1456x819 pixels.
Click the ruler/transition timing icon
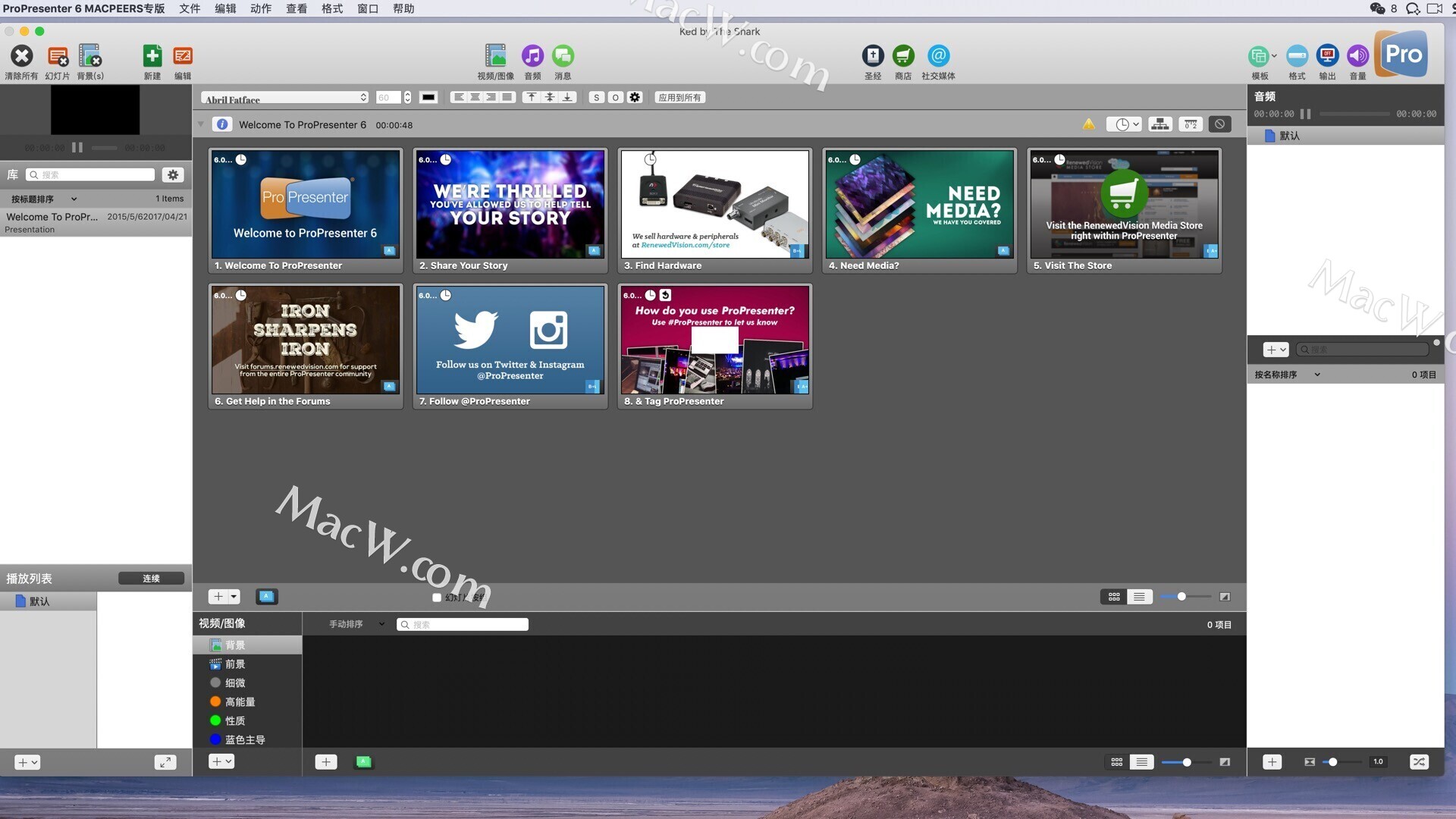1191,124
